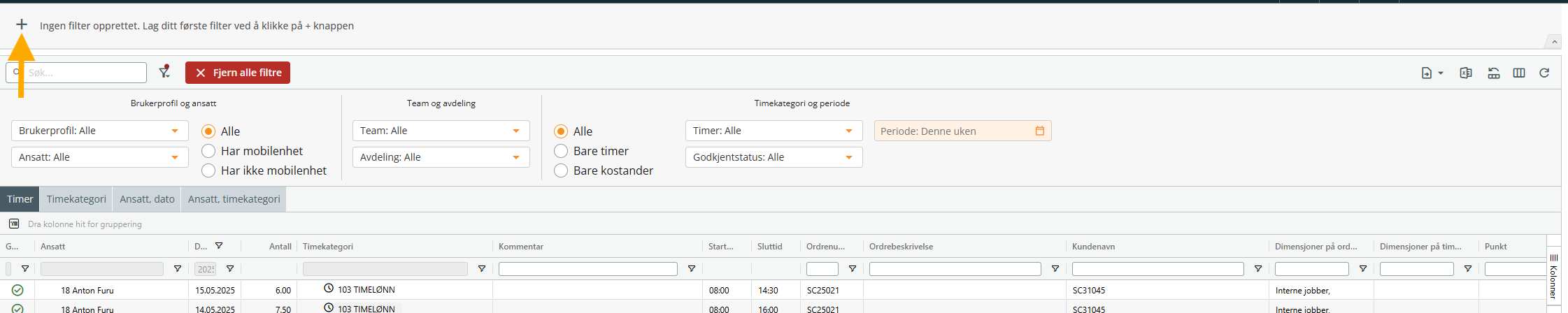Viewport: 1568px width, 313px height.
Task: Switch to the Timekategori tab
Action: pos(76,199)
